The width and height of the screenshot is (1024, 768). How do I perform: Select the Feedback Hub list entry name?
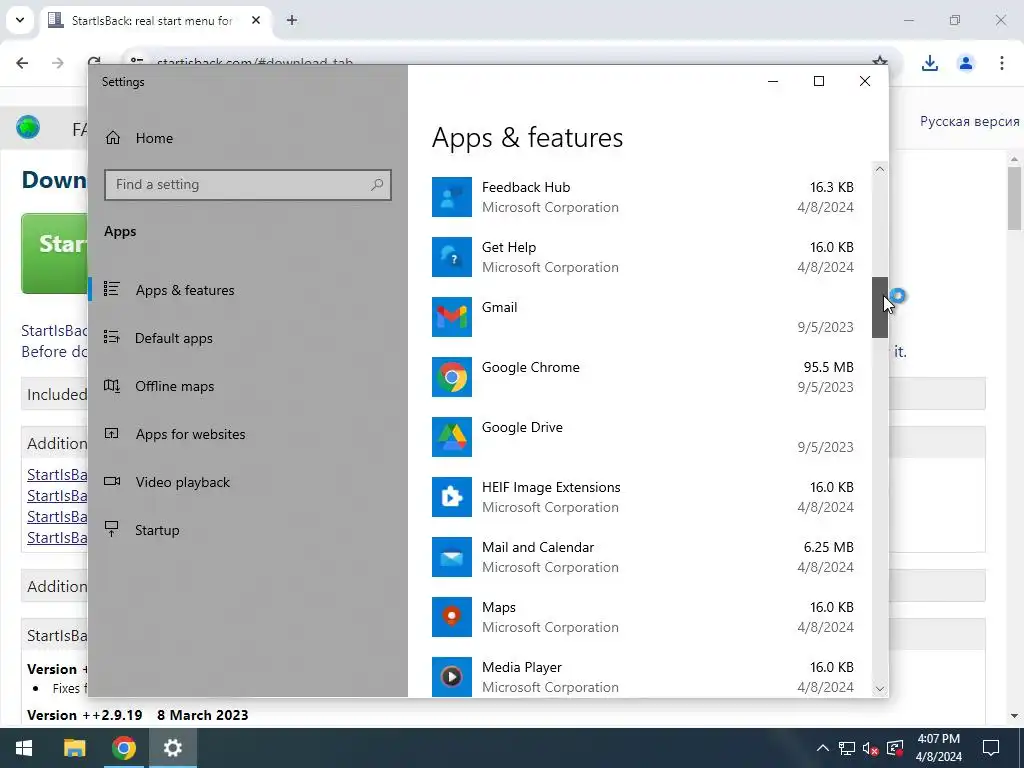(526, 187)
